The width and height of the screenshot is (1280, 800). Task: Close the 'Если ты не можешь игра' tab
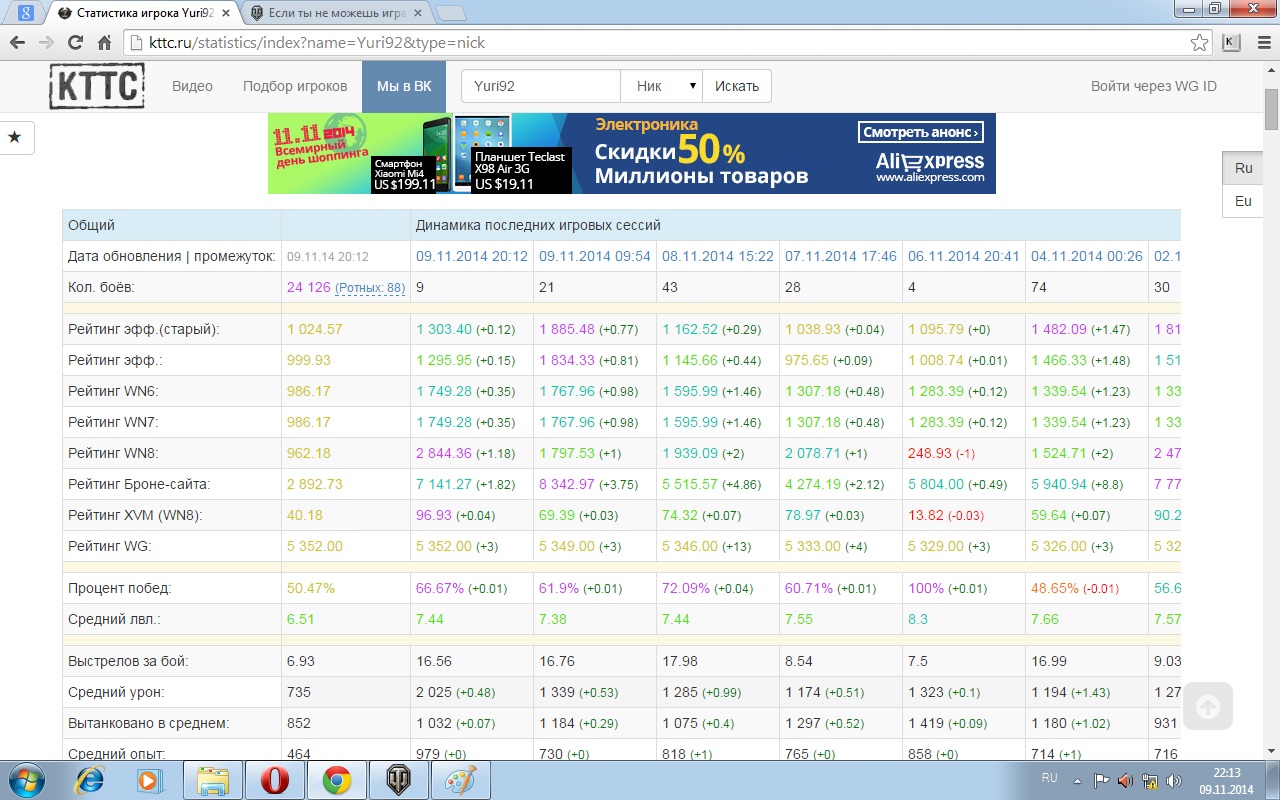416,13
